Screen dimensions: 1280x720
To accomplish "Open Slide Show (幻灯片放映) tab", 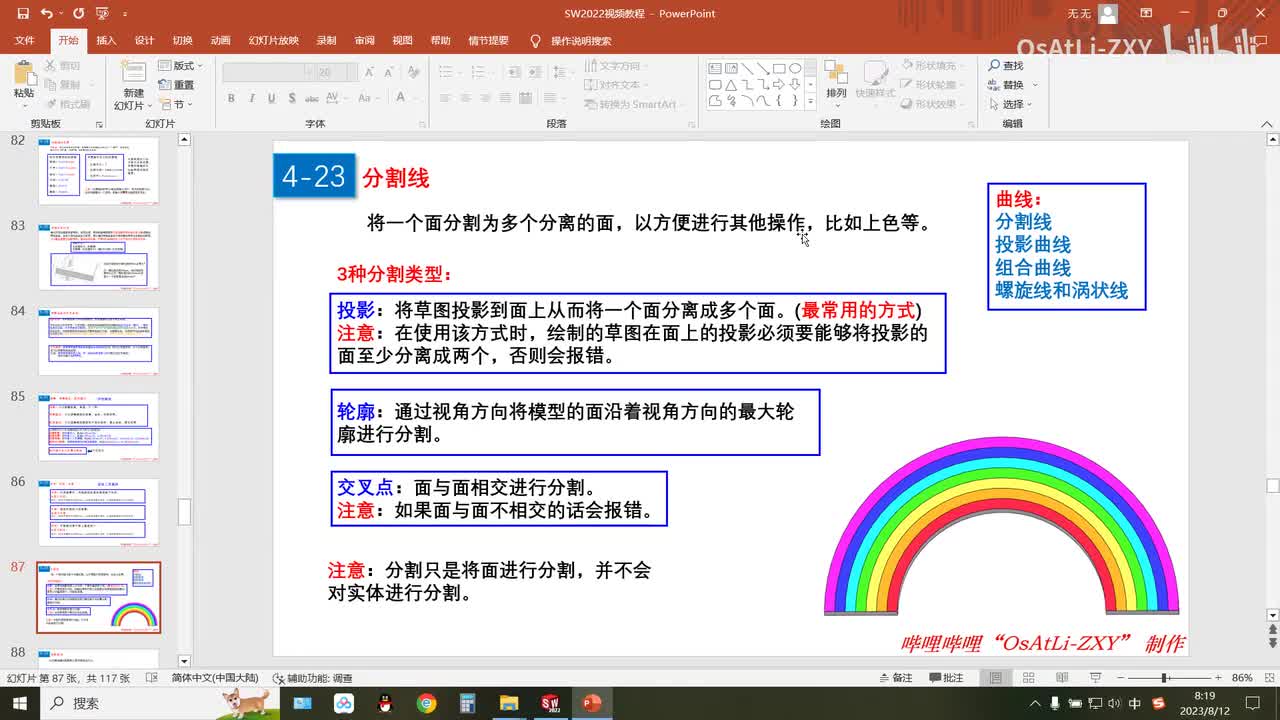I will (x=274, y=41).
